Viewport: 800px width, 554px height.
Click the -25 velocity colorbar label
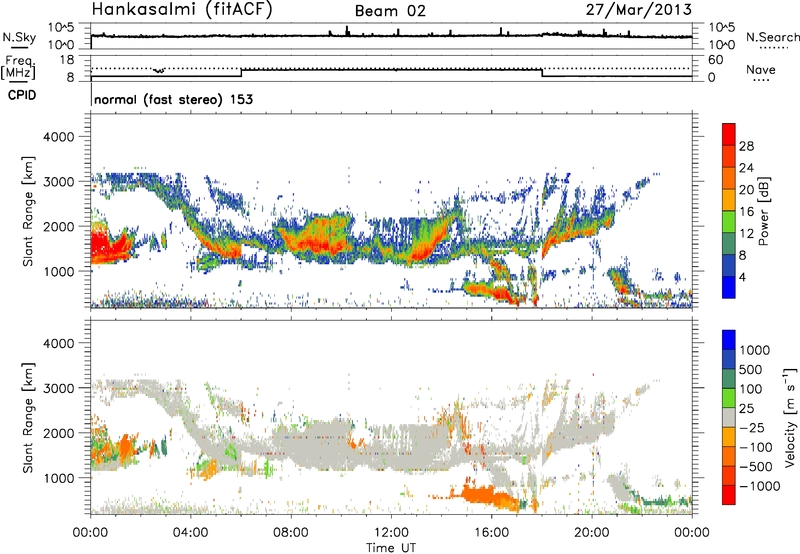click(751, 427)
